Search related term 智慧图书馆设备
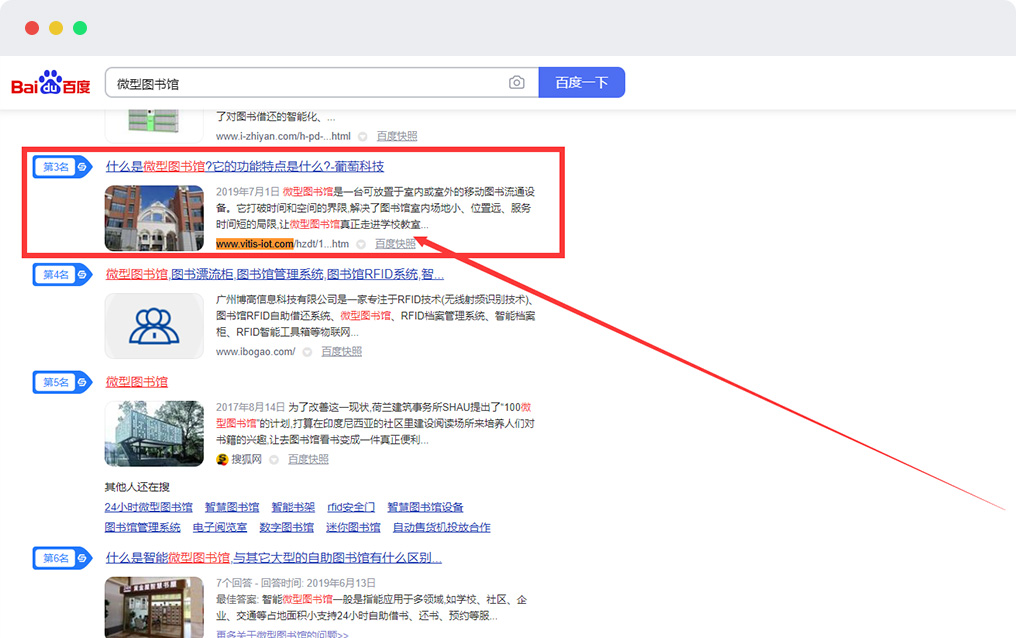Screen dimensions: 1016x638 pos(425,507)
